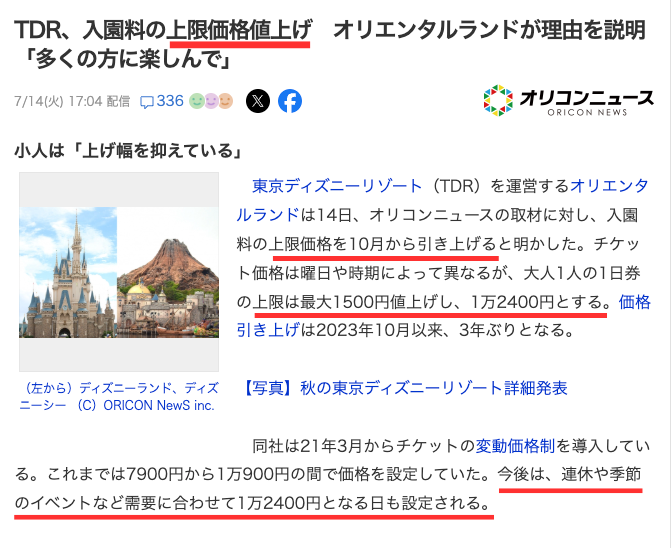Image resolution: width=671 pixels, height=548 pixels.
Task: Open the Oricon News logo
Action: (x=569, y=101)
